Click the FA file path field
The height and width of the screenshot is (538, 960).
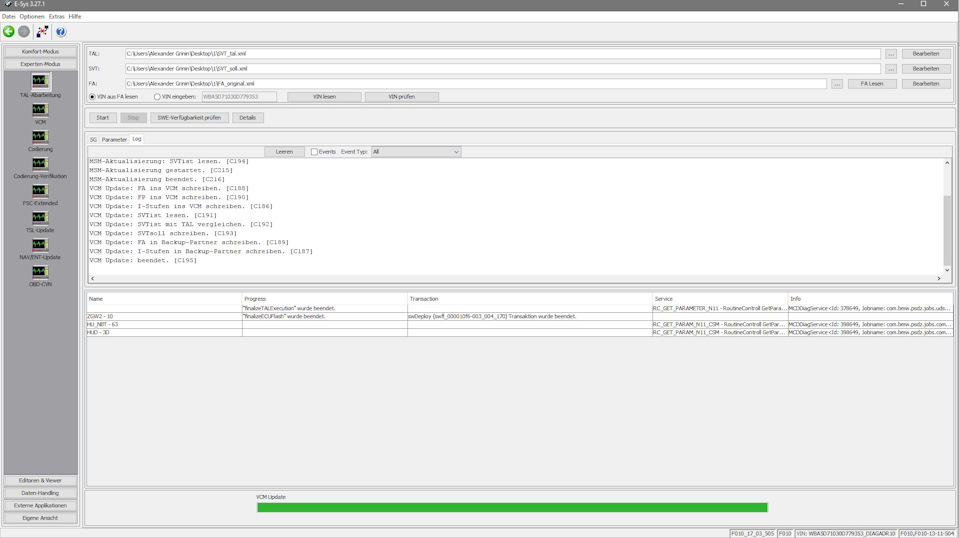476,84
